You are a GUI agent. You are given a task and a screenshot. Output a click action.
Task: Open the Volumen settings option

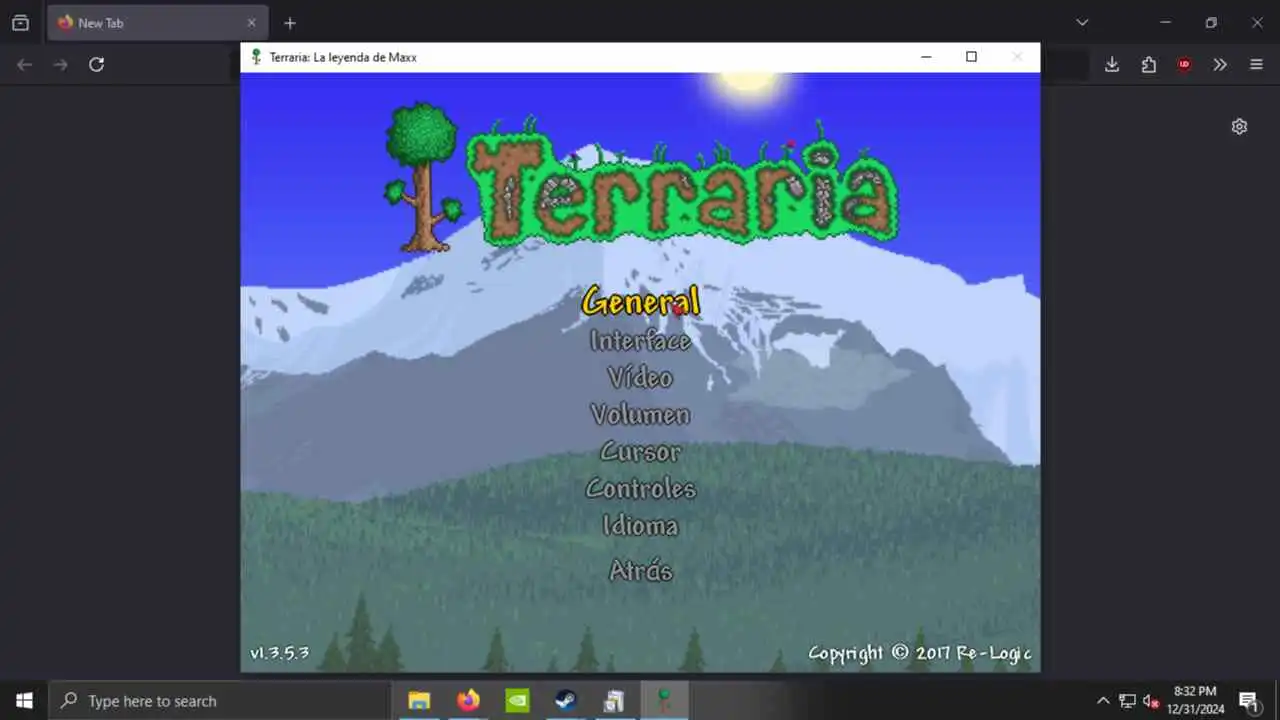point(640,415)
